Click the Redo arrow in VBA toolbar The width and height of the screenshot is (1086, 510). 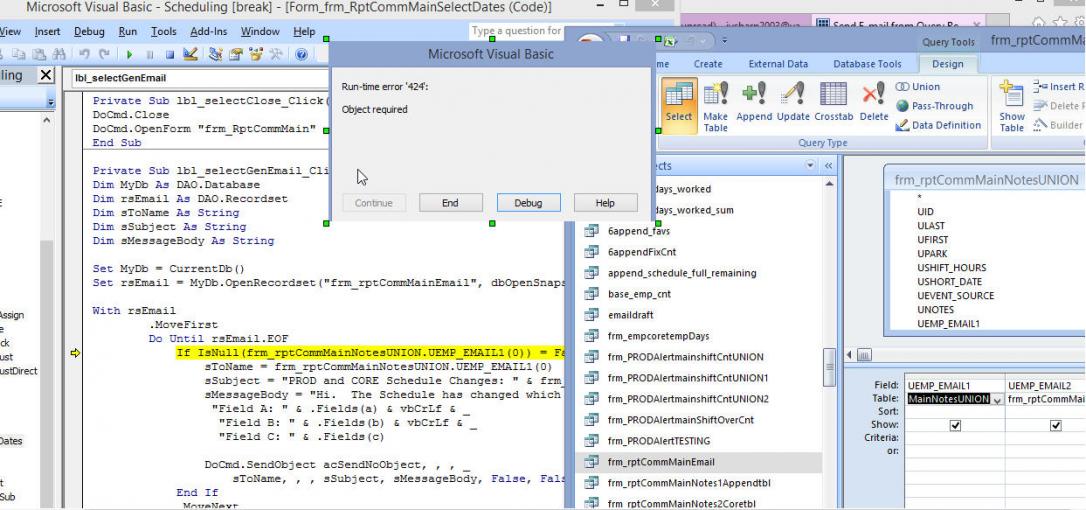(x=105, y=54)
